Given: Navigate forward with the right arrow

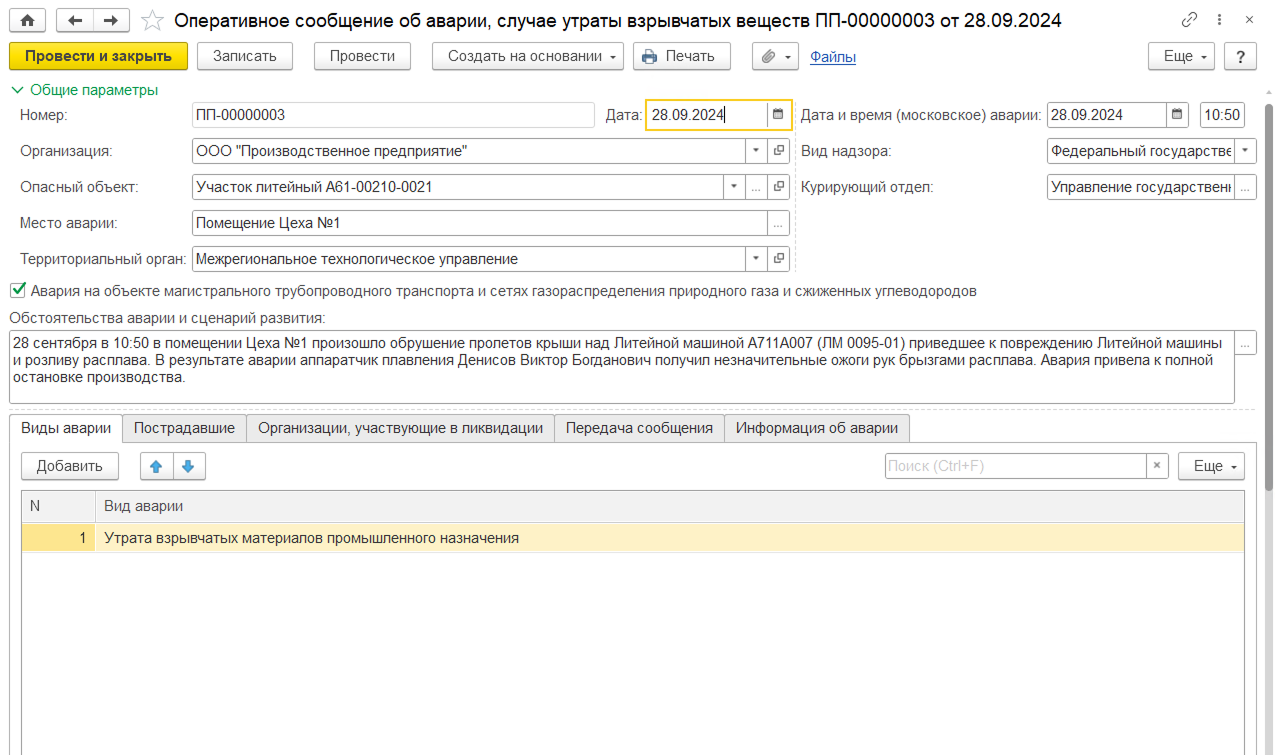Looking at the screenshot, I should pyautogui.click(x=111, y=20).
